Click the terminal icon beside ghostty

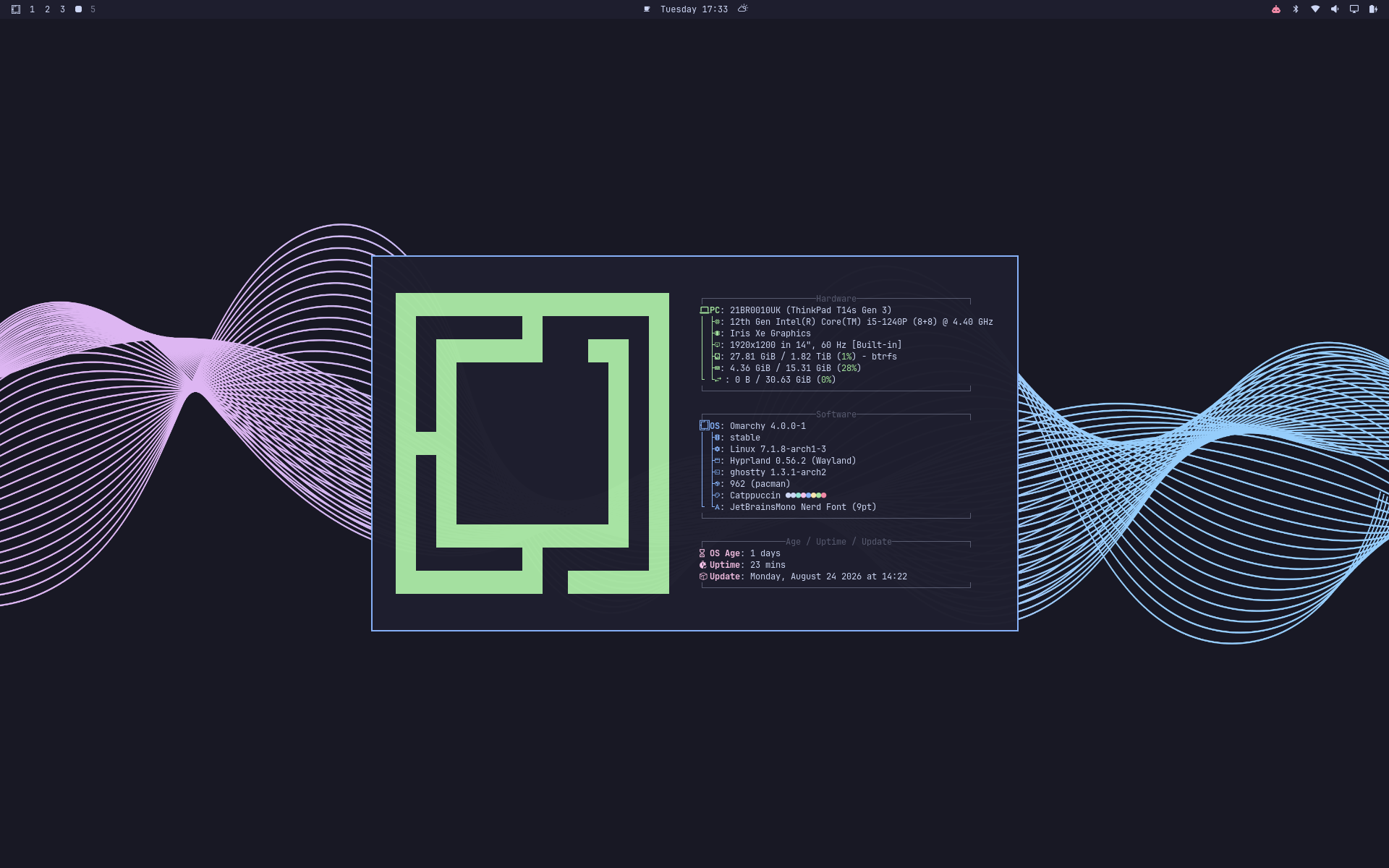717,472
